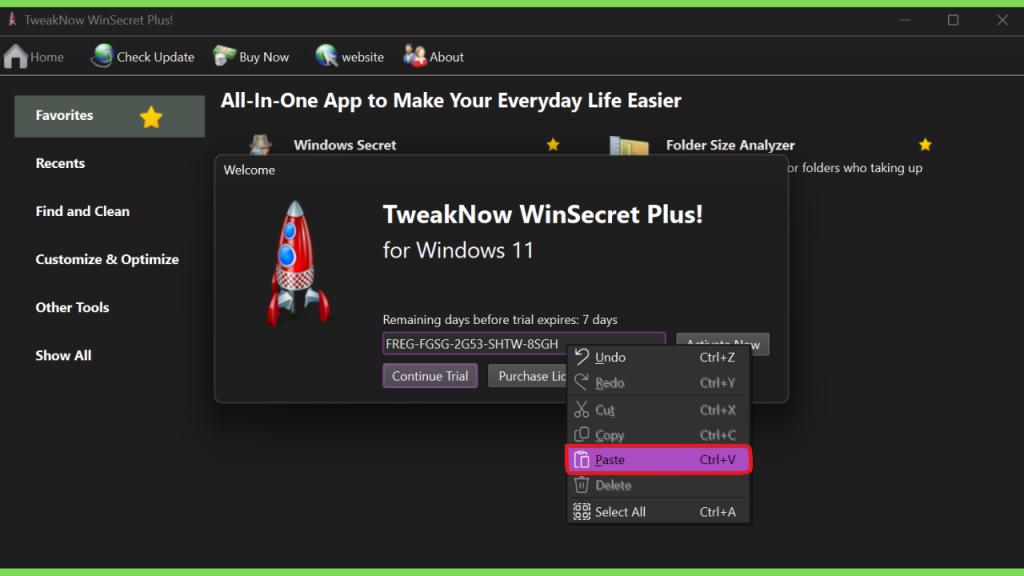Click the 'for Windows 11' subtitle text
The width and height of the screenshot is (1024, 576).
[458, 250]
